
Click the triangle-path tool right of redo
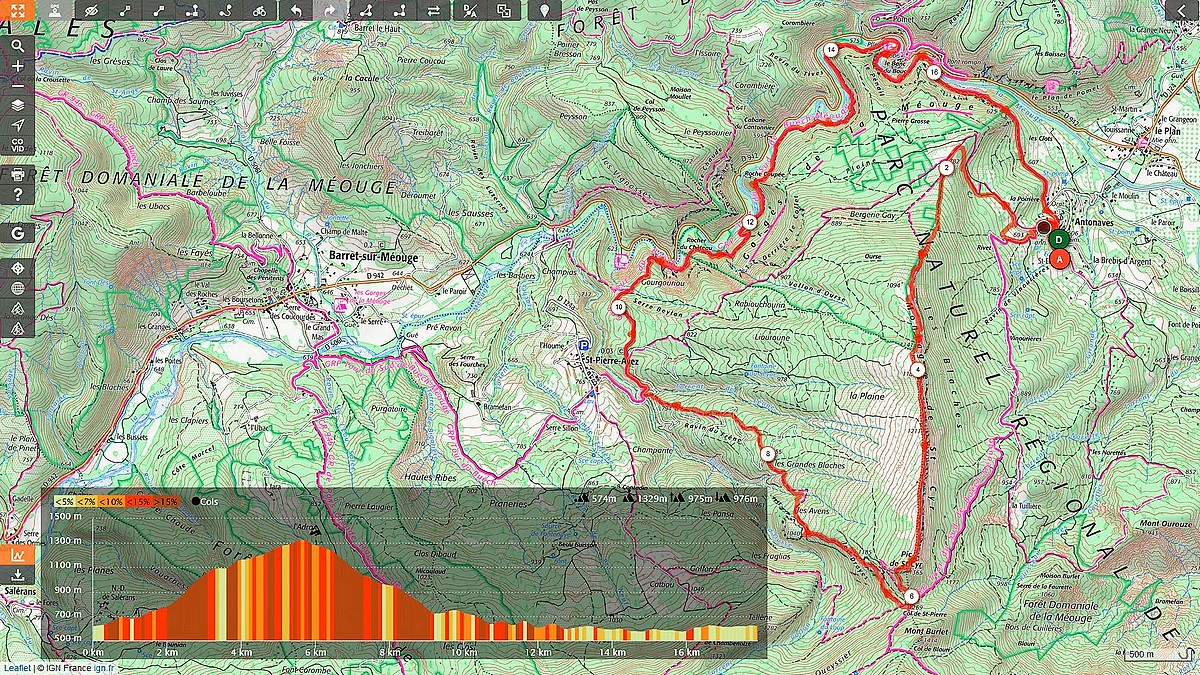[x=365, y=11]
